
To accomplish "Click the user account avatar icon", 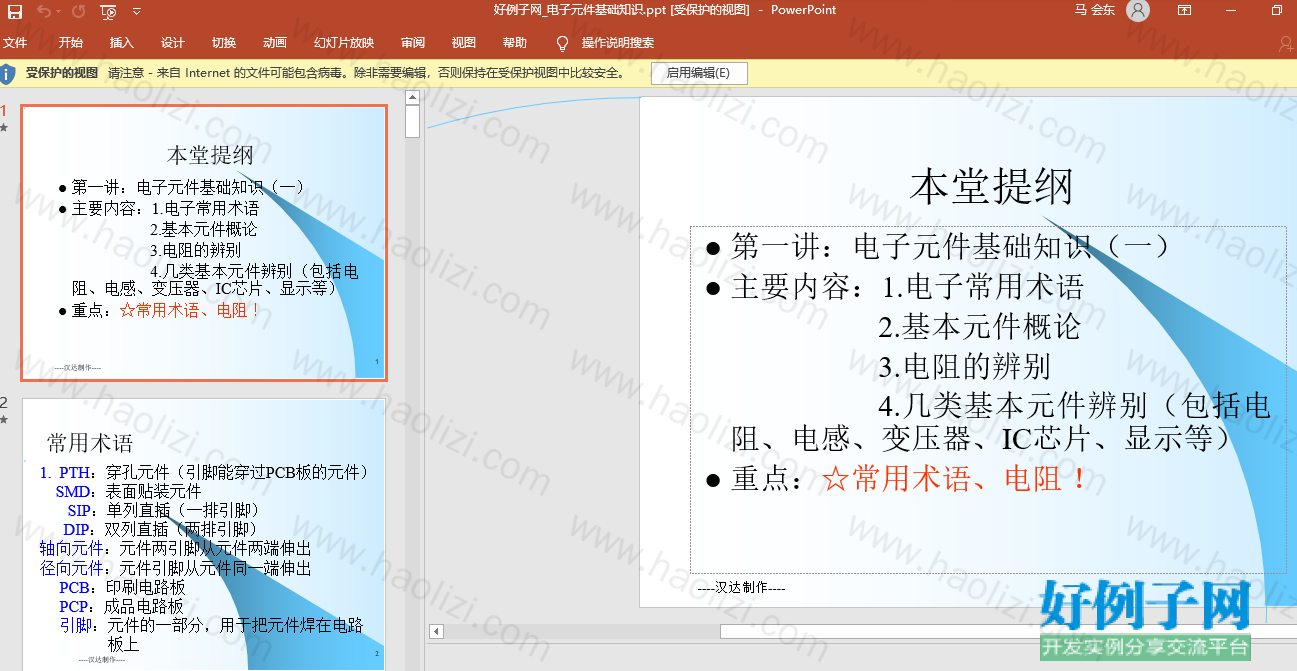I will click(x=1138, y=11).
